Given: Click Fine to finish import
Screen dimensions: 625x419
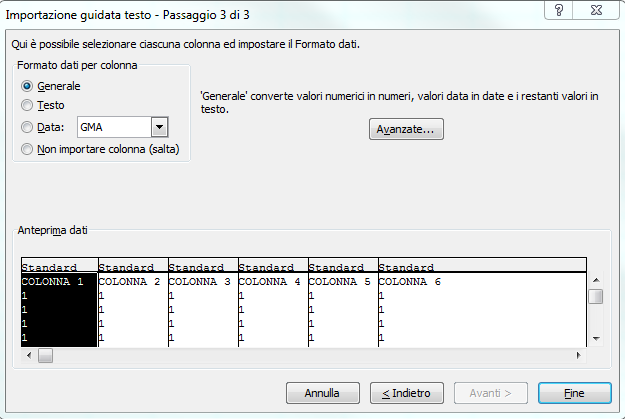Looking at the screenshot, I should 574,393.
